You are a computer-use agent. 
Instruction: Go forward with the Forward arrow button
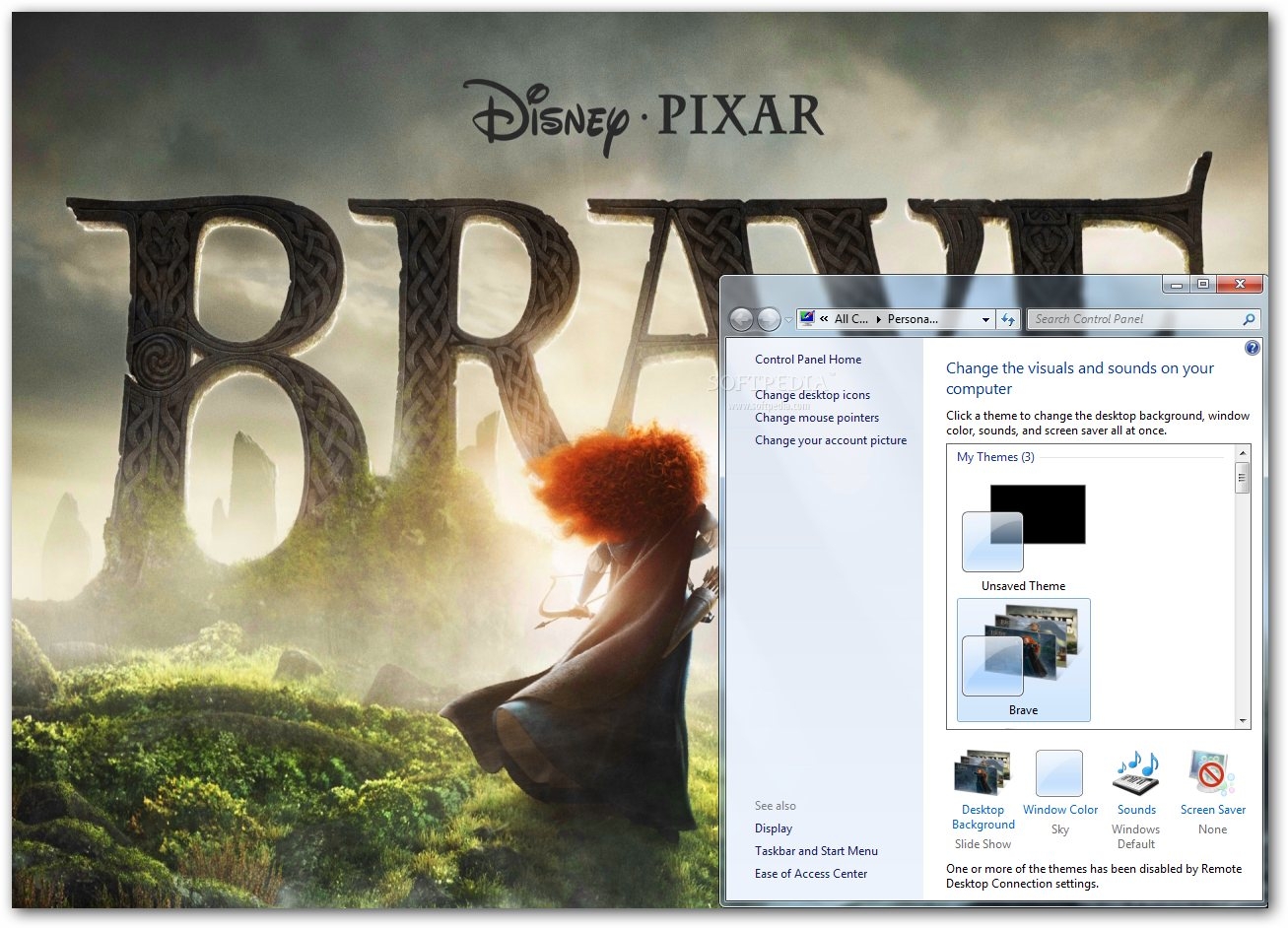coord(769,319)
